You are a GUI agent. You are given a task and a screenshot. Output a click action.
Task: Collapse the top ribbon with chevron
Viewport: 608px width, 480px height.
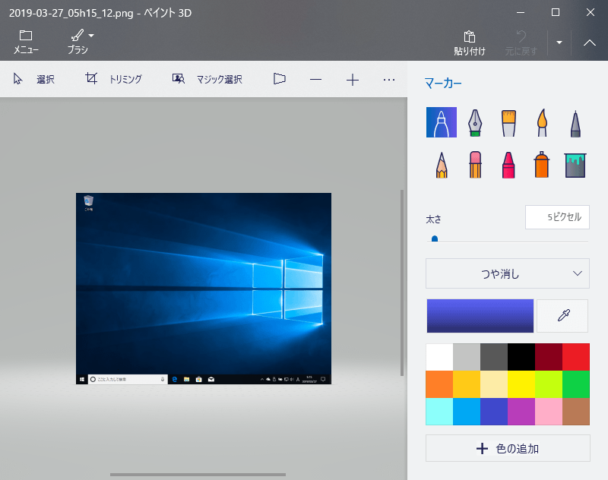(589, 42)
